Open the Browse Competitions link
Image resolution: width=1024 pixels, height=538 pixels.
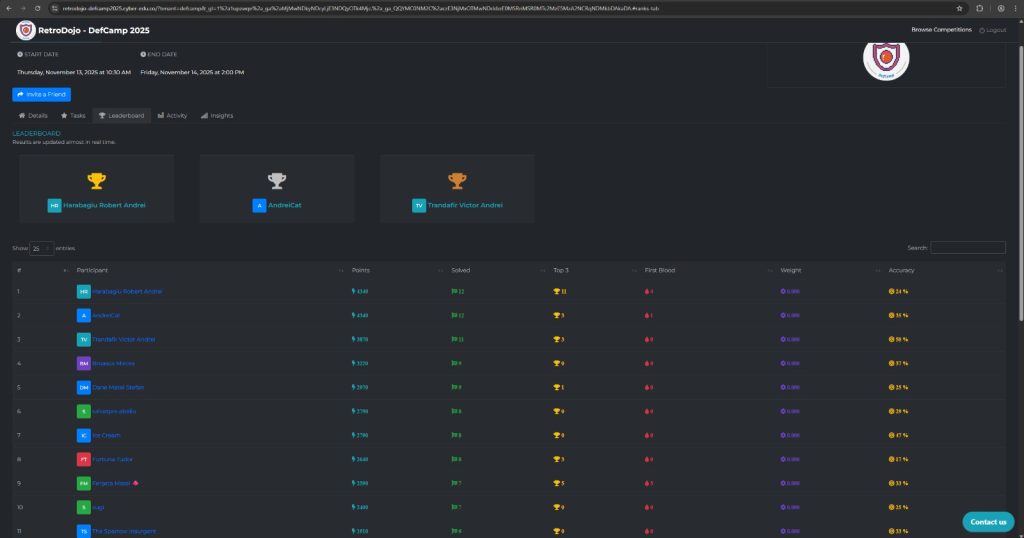(x=941, y=30)
